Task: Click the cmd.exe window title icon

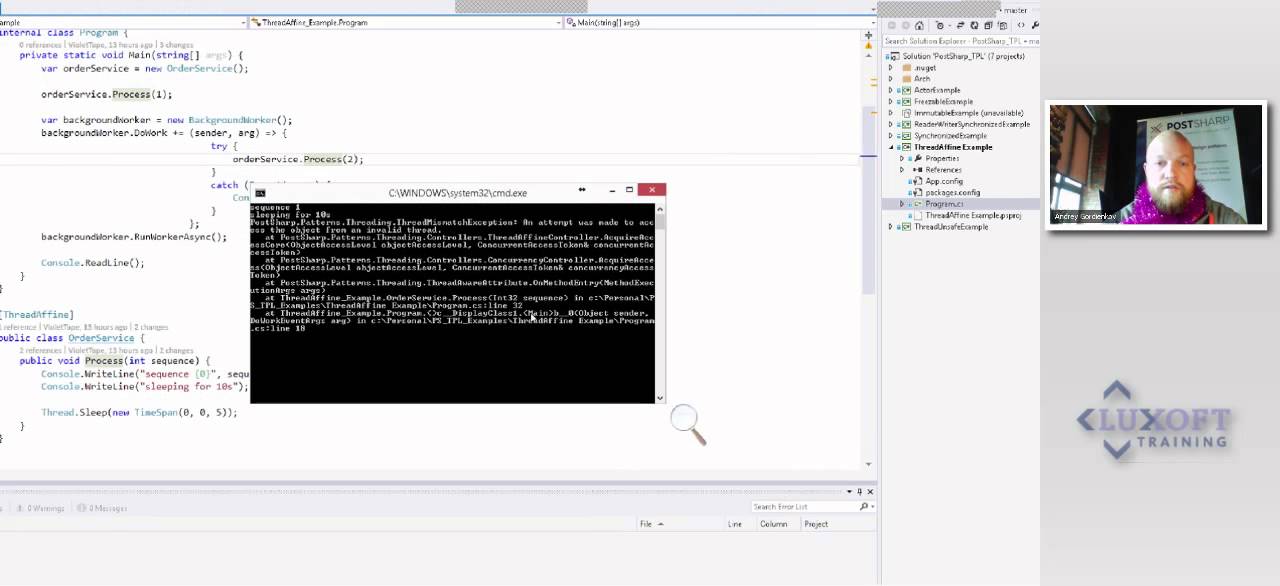Action: click(260, 193)
